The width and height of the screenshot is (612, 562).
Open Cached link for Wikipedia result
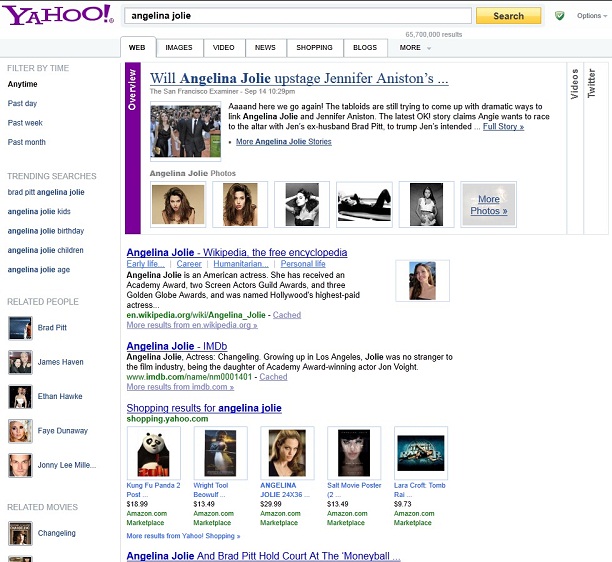287,315
